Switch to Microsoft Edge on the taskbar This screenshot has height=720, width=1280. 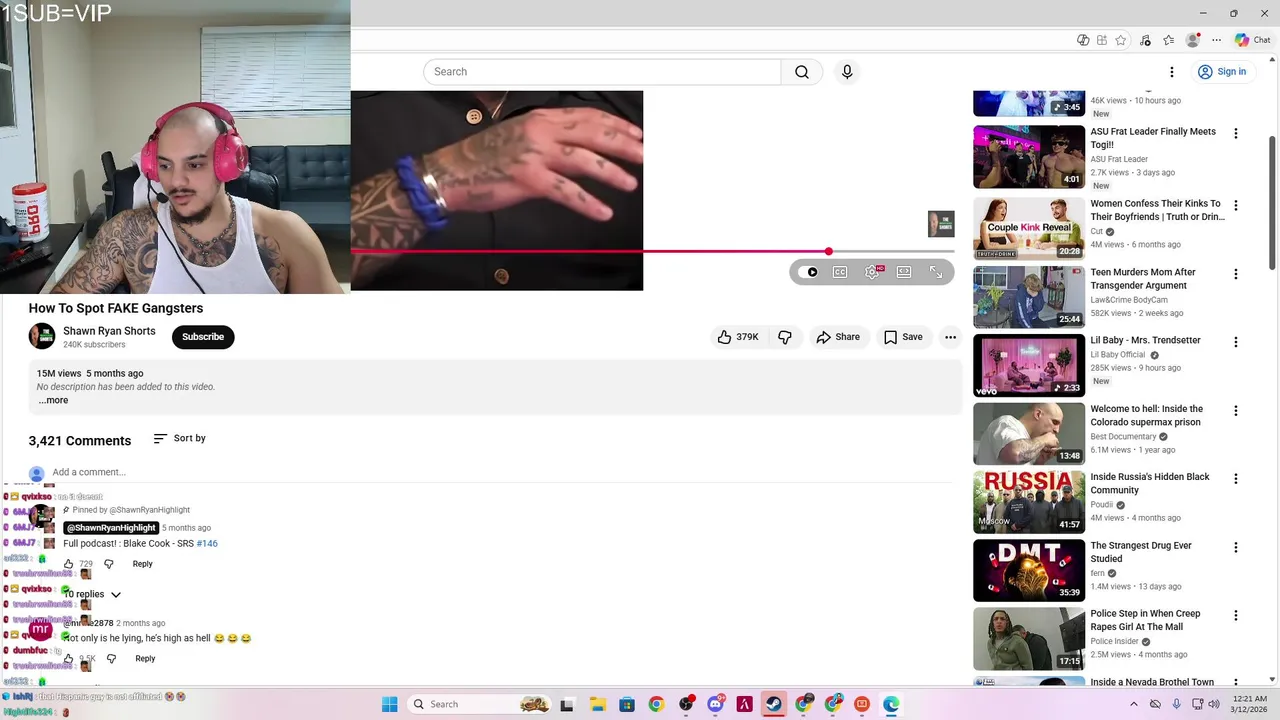pyautogui.click(x=891, y=704)
